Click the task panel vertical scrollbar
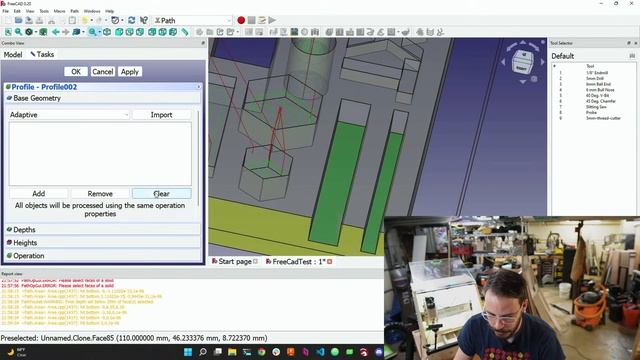 click(x=199, y=157)
